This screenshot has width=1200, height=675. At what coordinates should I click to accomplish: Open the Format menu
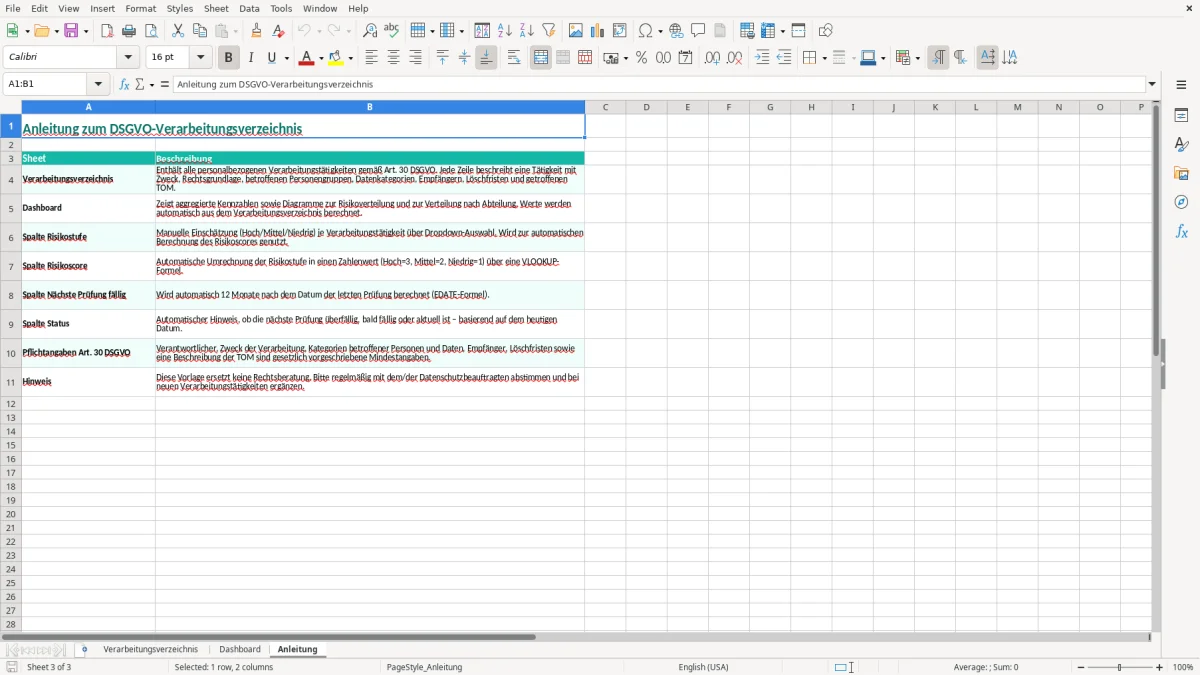click(x=141, y=8)
